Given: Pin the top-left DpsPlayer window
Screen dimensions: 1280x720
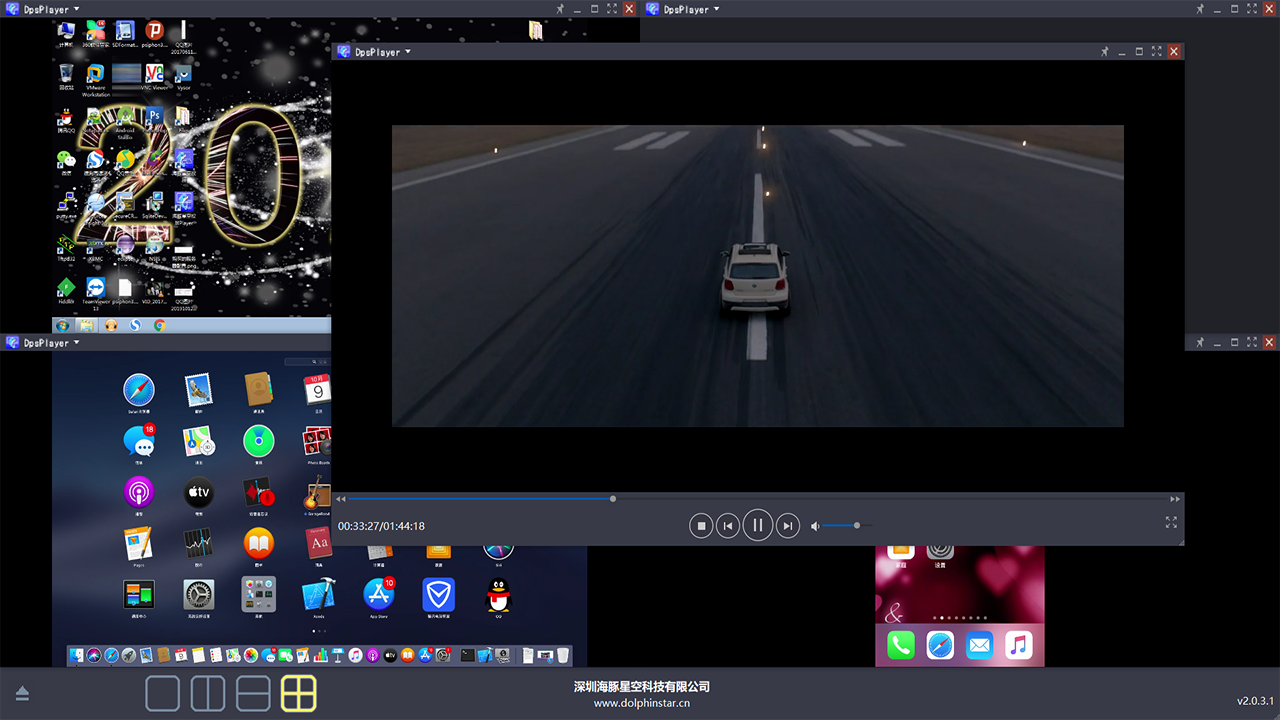Looking at the screenshot, I should point(561,9).
